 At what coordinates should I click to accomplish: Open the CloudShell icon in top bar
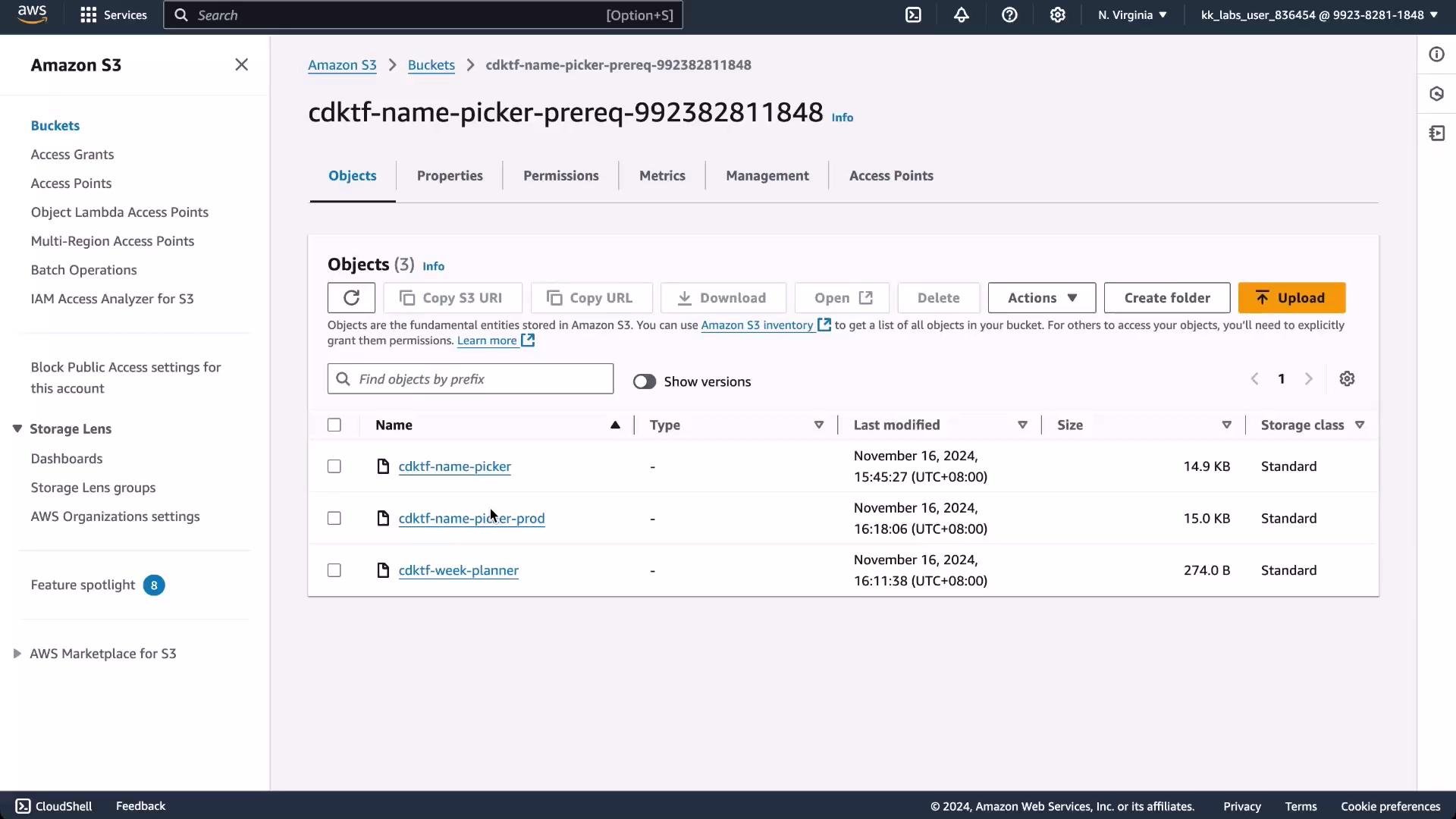[913, 15]
